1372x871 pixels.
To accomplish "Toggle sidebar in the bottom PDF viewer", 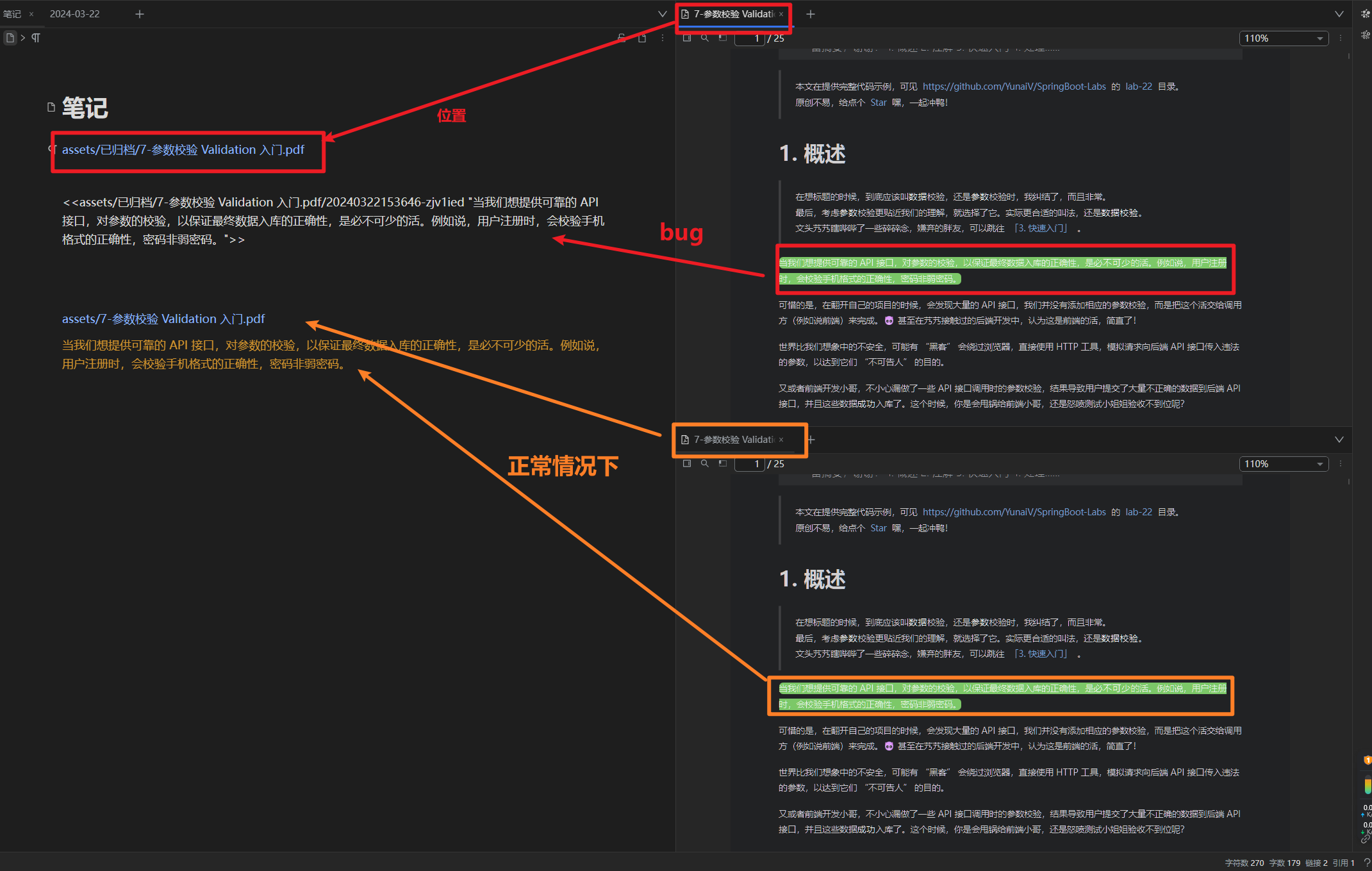I will pyautogui.click(x=687, y=463).
